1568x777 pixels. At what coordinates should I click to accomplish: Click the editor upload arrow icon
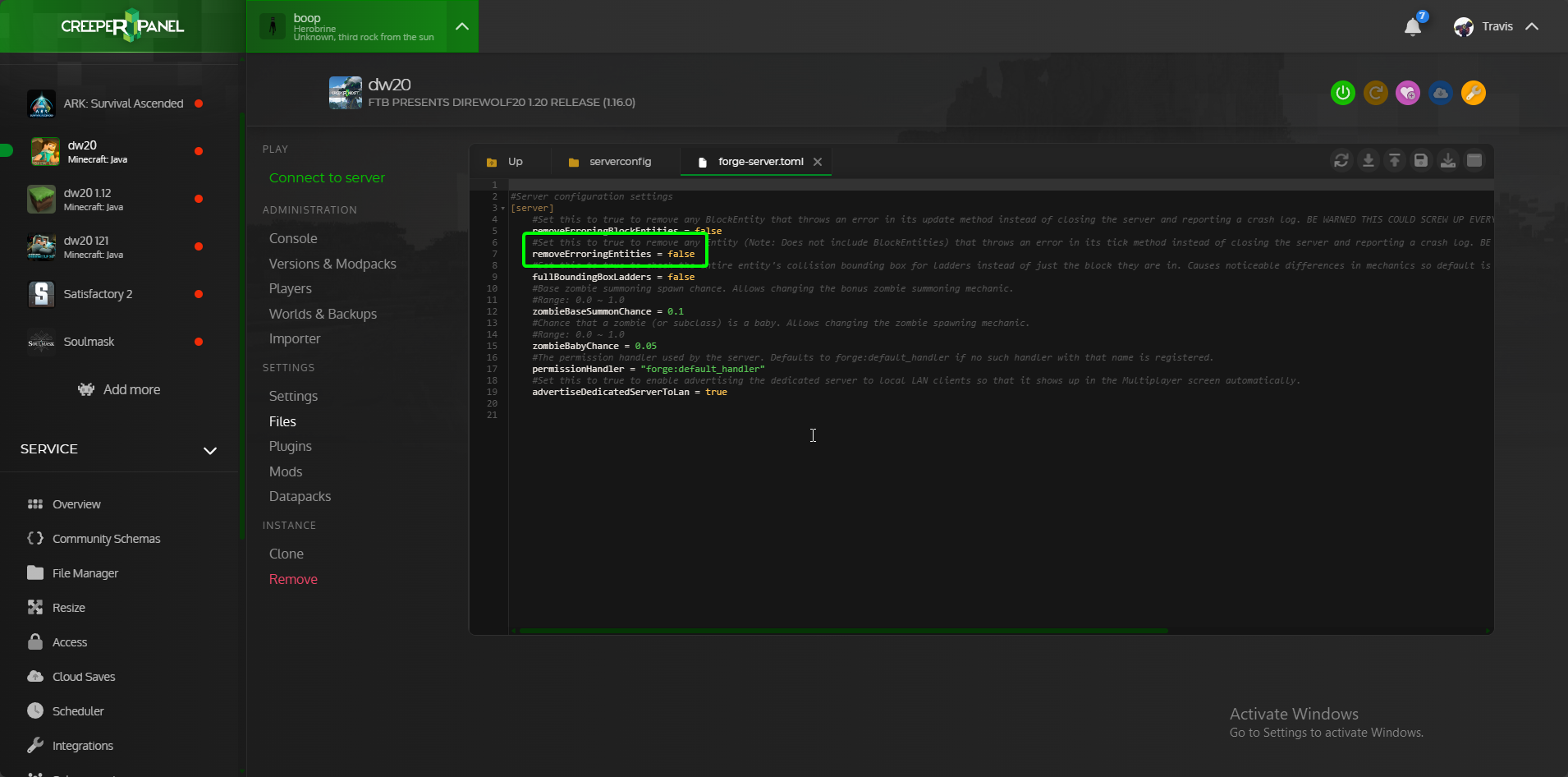click(1395, 160)
